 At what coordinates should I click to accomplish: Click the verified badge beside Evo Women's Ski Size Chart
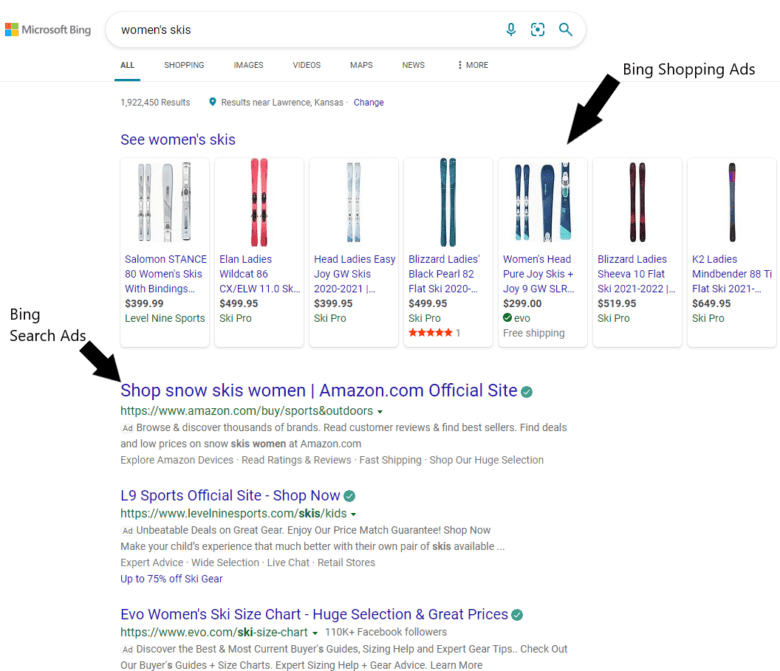(517, 615)
